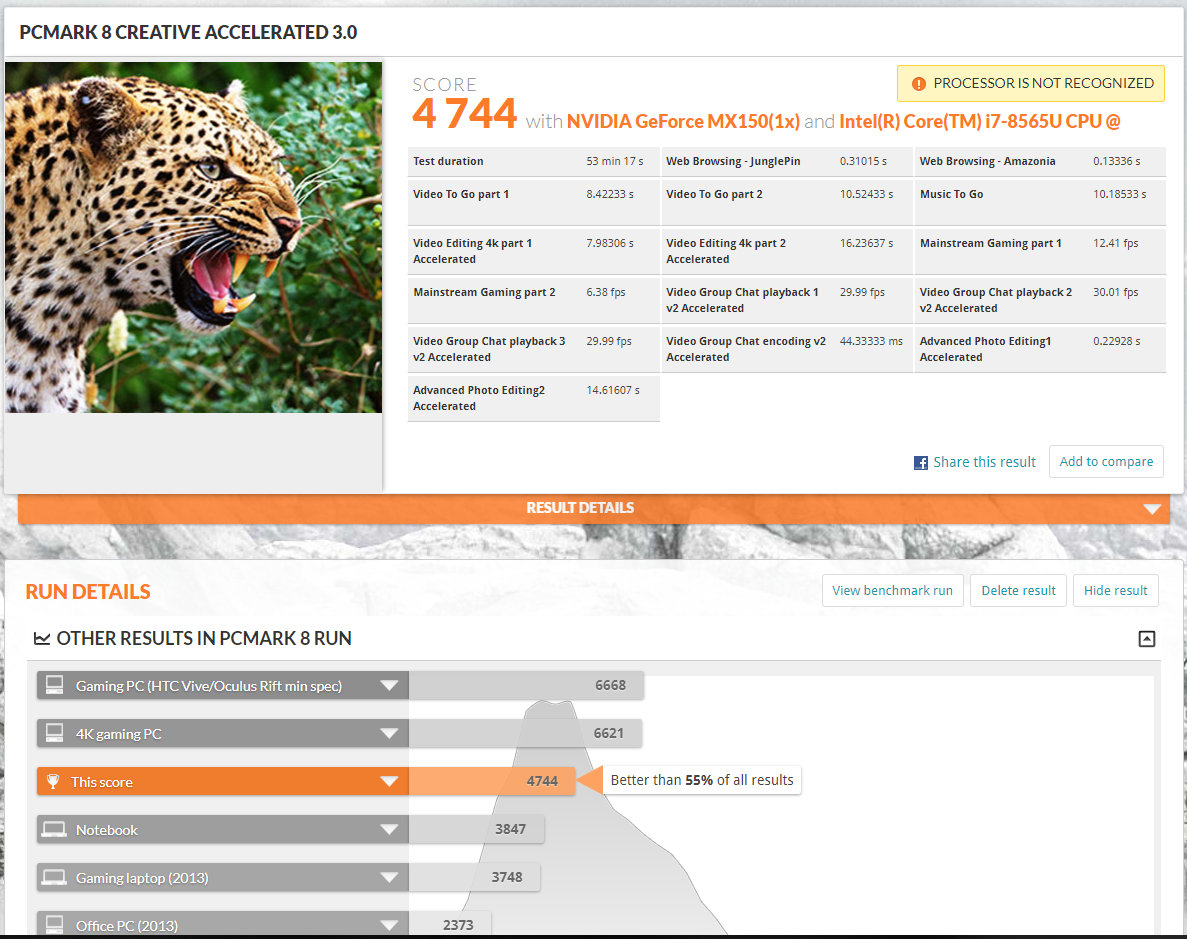Click 'Video Group Chat playback 1' label
Image resolution: width=1187 pixels, height=939 pixels.
[x=742, y=300]
